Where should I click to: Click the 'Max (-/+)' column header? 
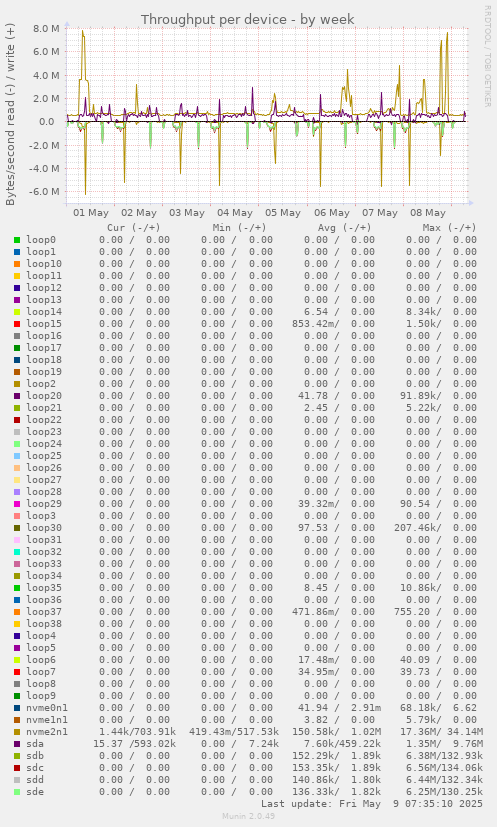click(450, 228)
